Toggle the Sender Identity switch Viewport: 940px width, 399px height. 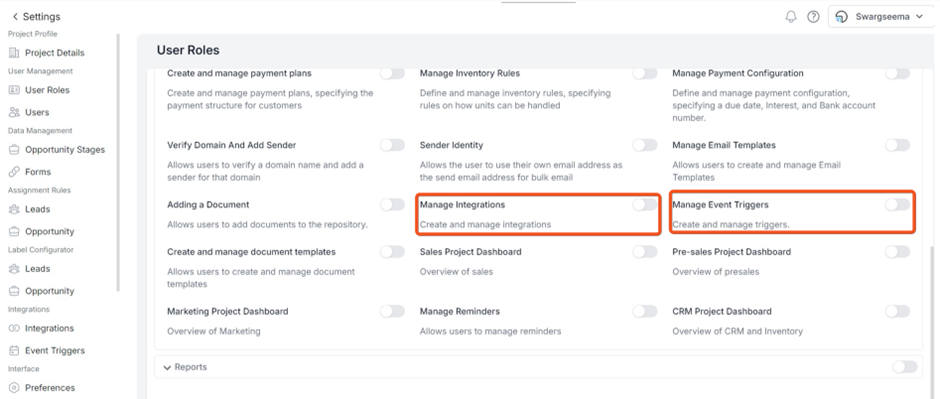click(x=644, y=145)
